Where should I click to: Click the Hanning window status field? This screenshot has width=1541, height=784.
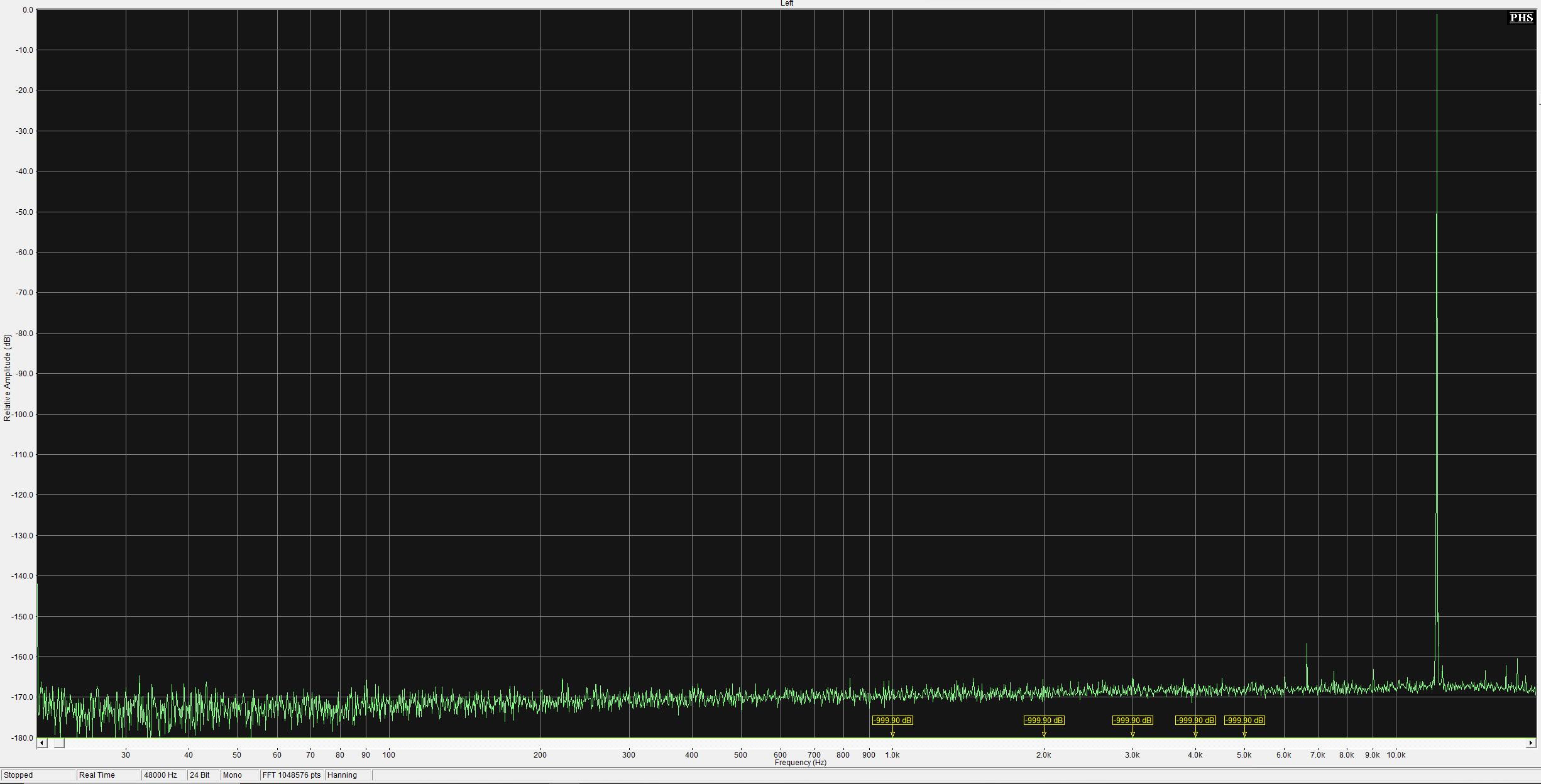click(x=349, y=775)
